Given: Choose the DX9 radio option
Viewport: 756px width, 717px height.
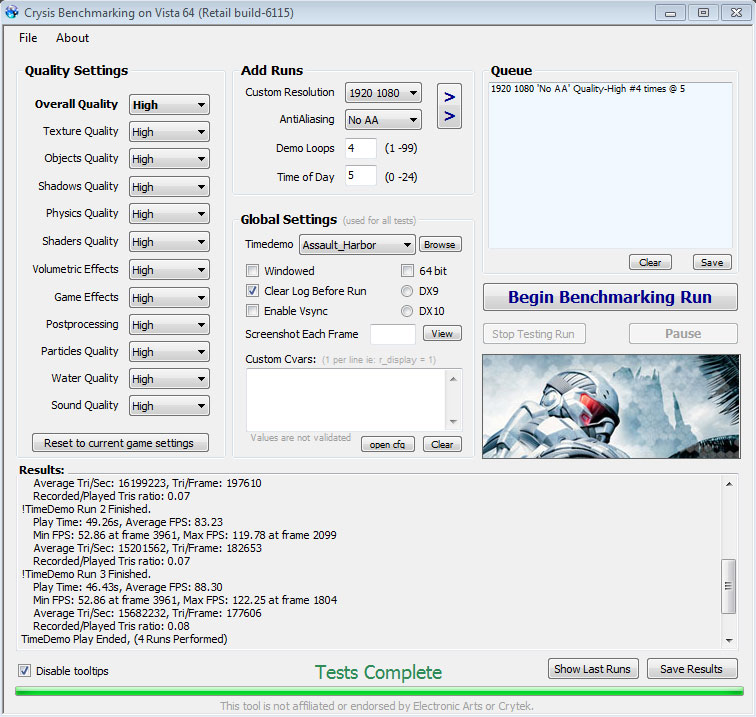Looking at the screenshot, I should 407,291.
